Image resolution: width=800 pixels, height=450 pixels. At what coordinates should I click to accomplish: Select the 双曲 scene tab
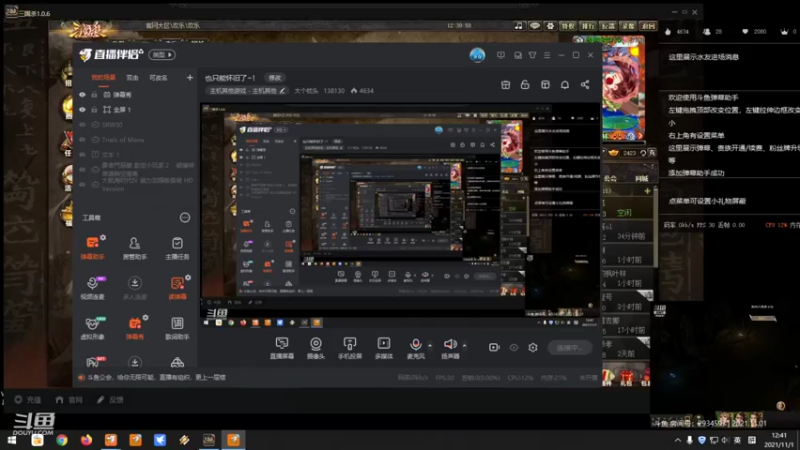click(x=132, y=78)
